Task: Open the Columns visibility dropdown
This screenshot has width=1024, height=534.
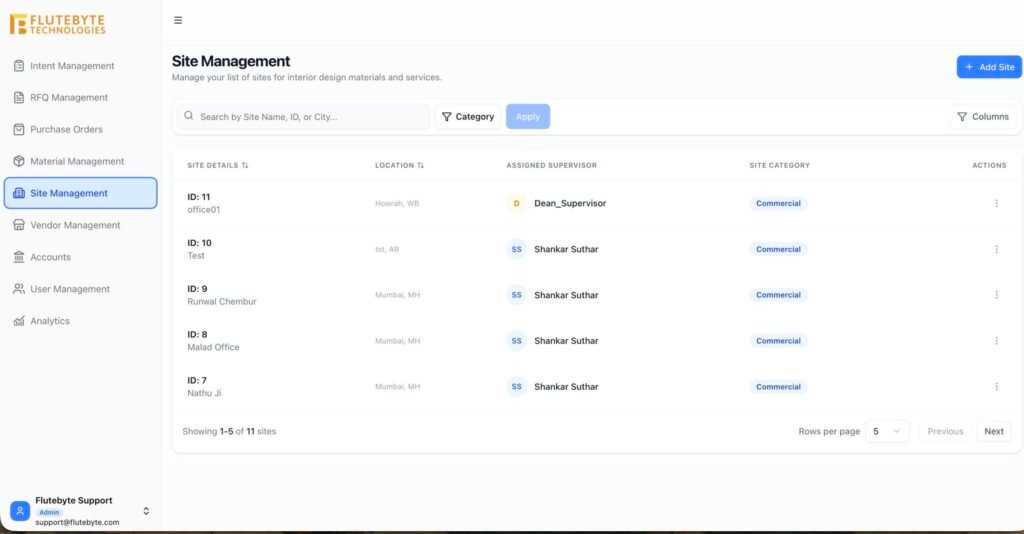Action: click(x=983, y=116)
